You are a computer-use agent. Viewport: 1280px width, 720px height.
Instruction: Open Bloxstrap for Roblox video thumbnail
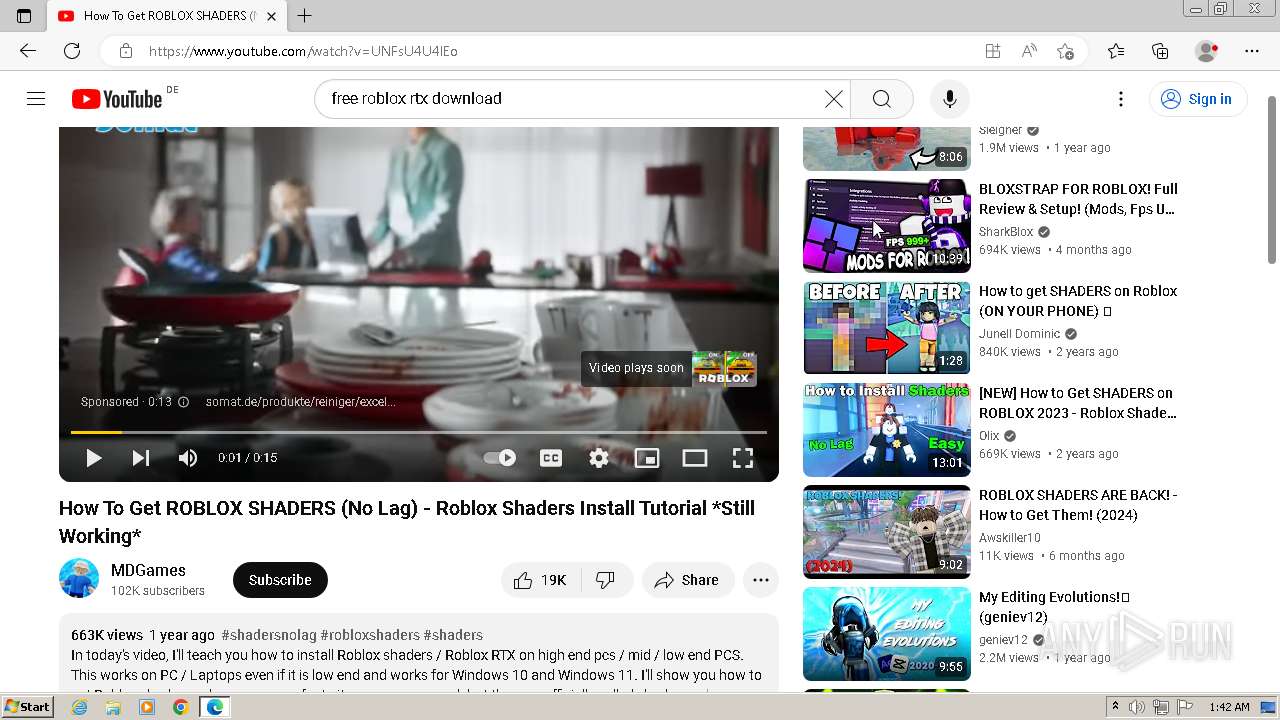coord(887,226)
